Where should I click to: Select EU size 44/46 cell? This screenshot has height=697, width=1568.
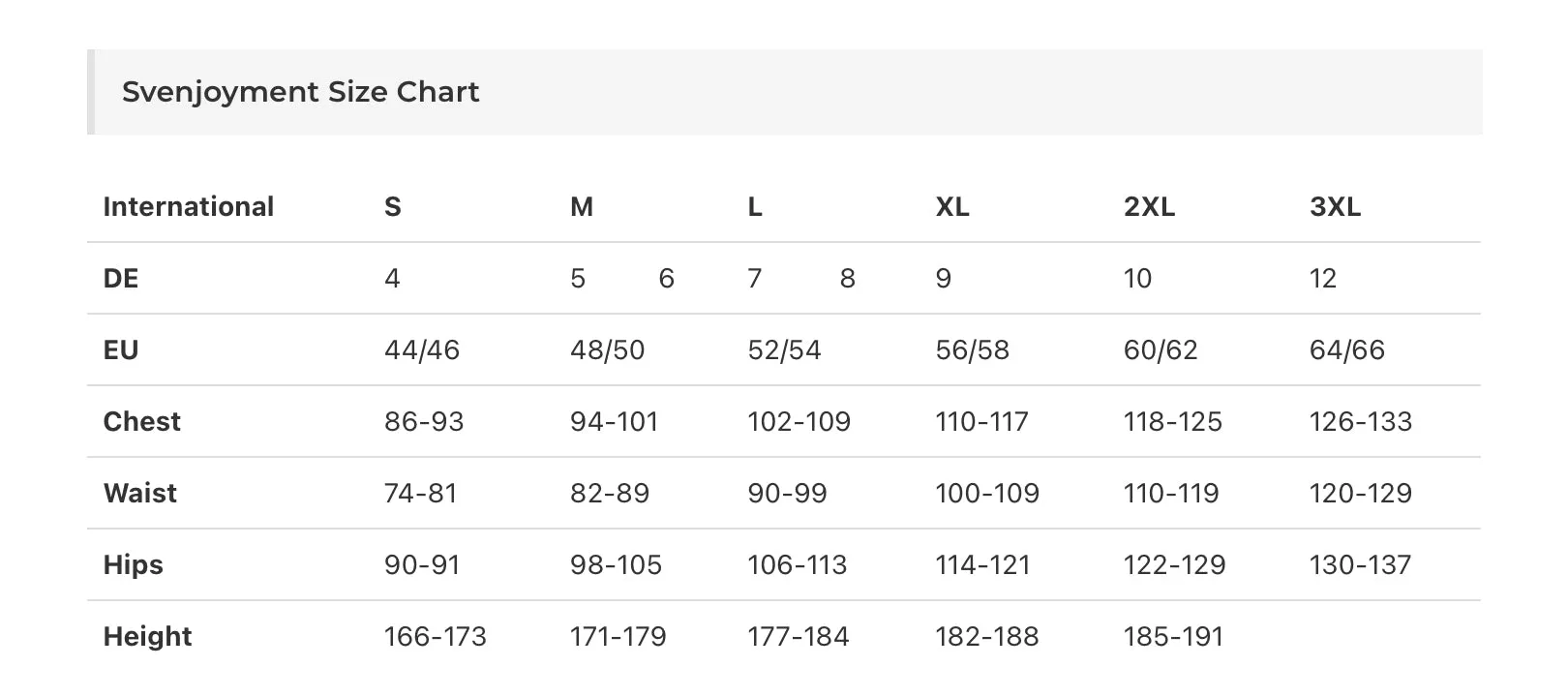coord(422,349)
